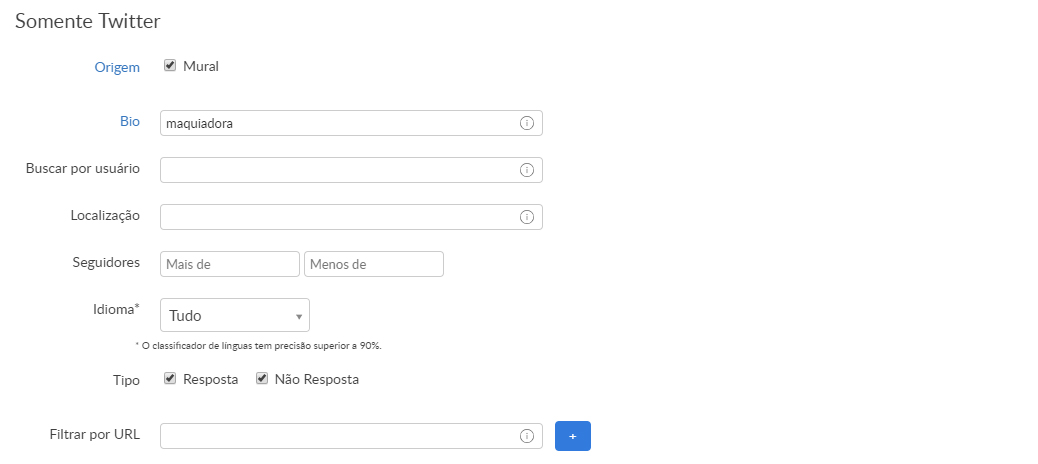Click the Menos de followers field
This screenshot has height=464, width=1038.
[x=373, y=264]
